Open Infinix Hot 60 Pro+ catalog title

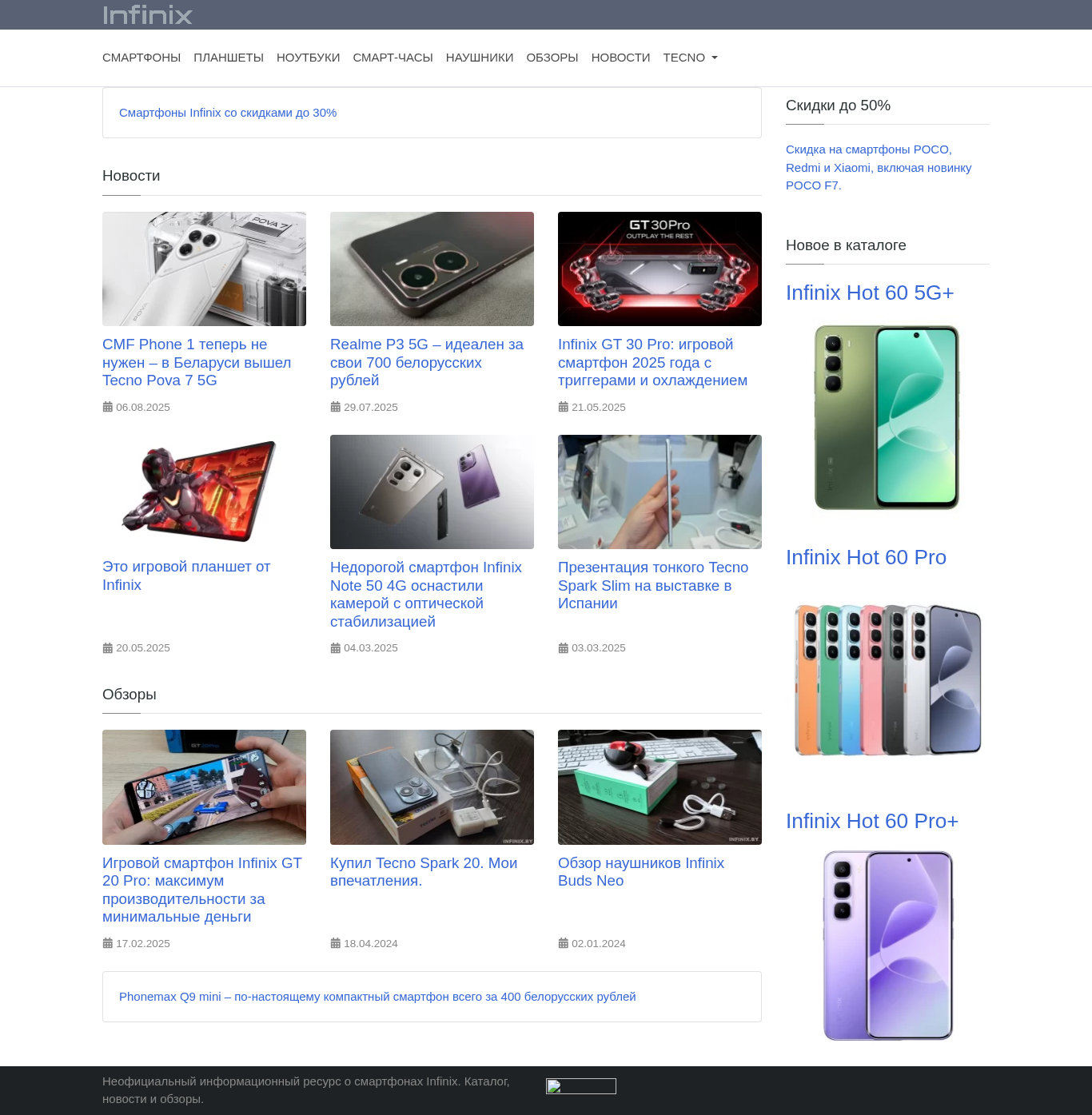pos(872,821)
